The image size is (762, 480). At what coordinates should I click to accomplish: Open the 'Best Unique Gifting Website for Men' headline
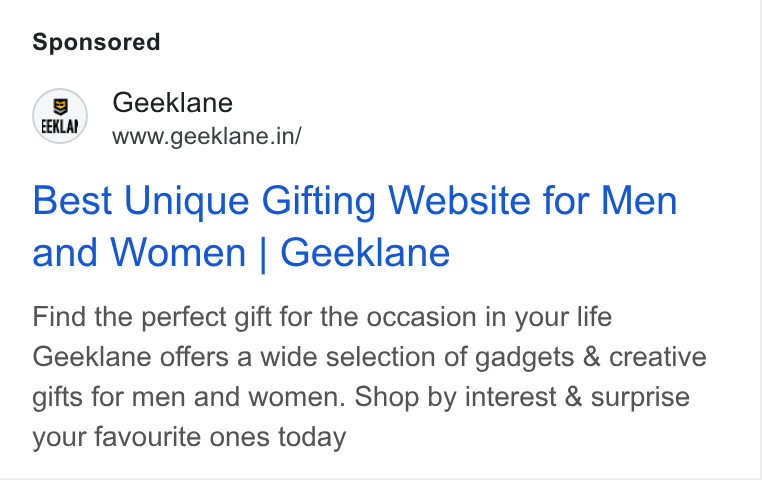[x=355, y=201]
